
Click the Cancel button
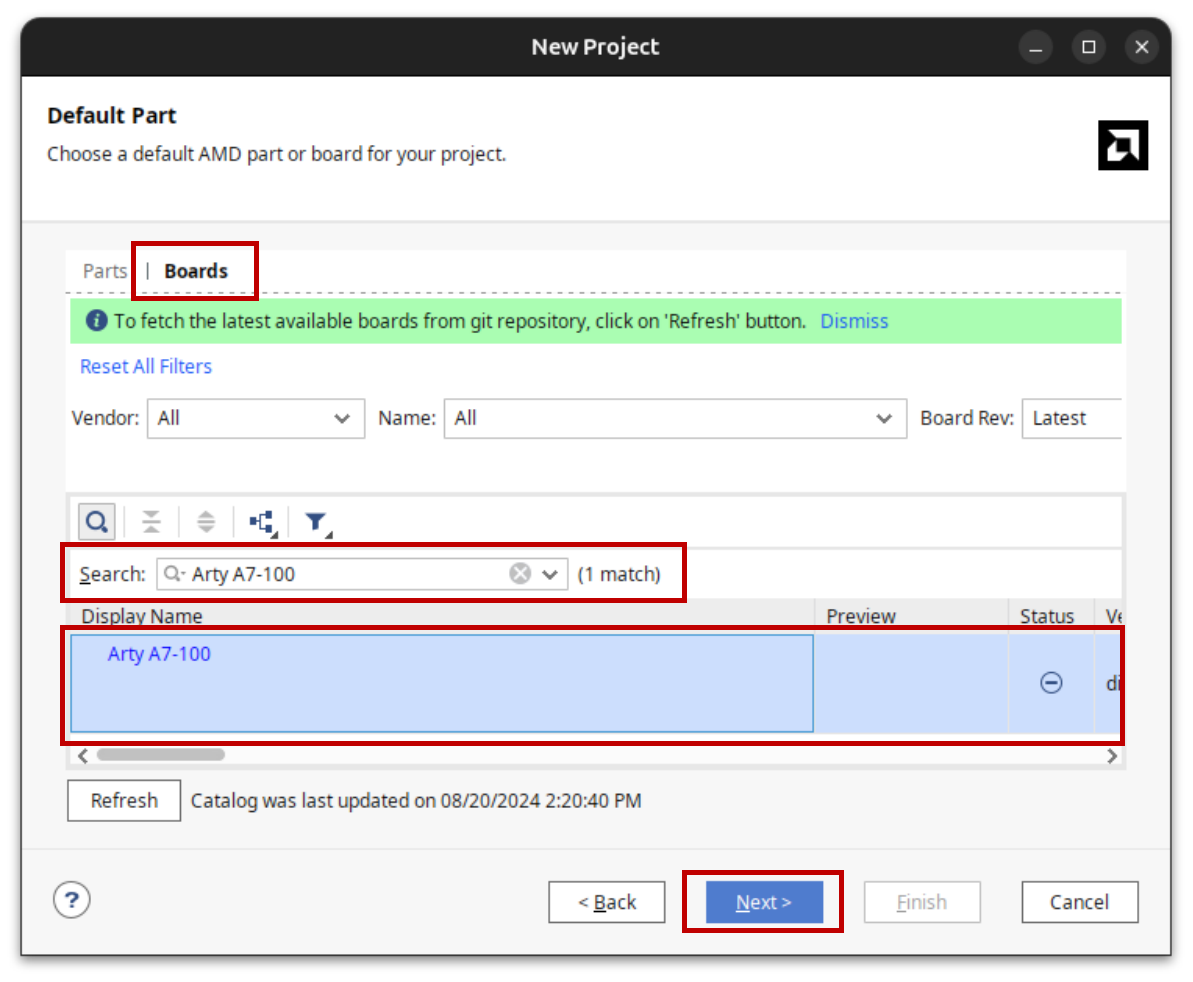click(x=1080, y=902)
